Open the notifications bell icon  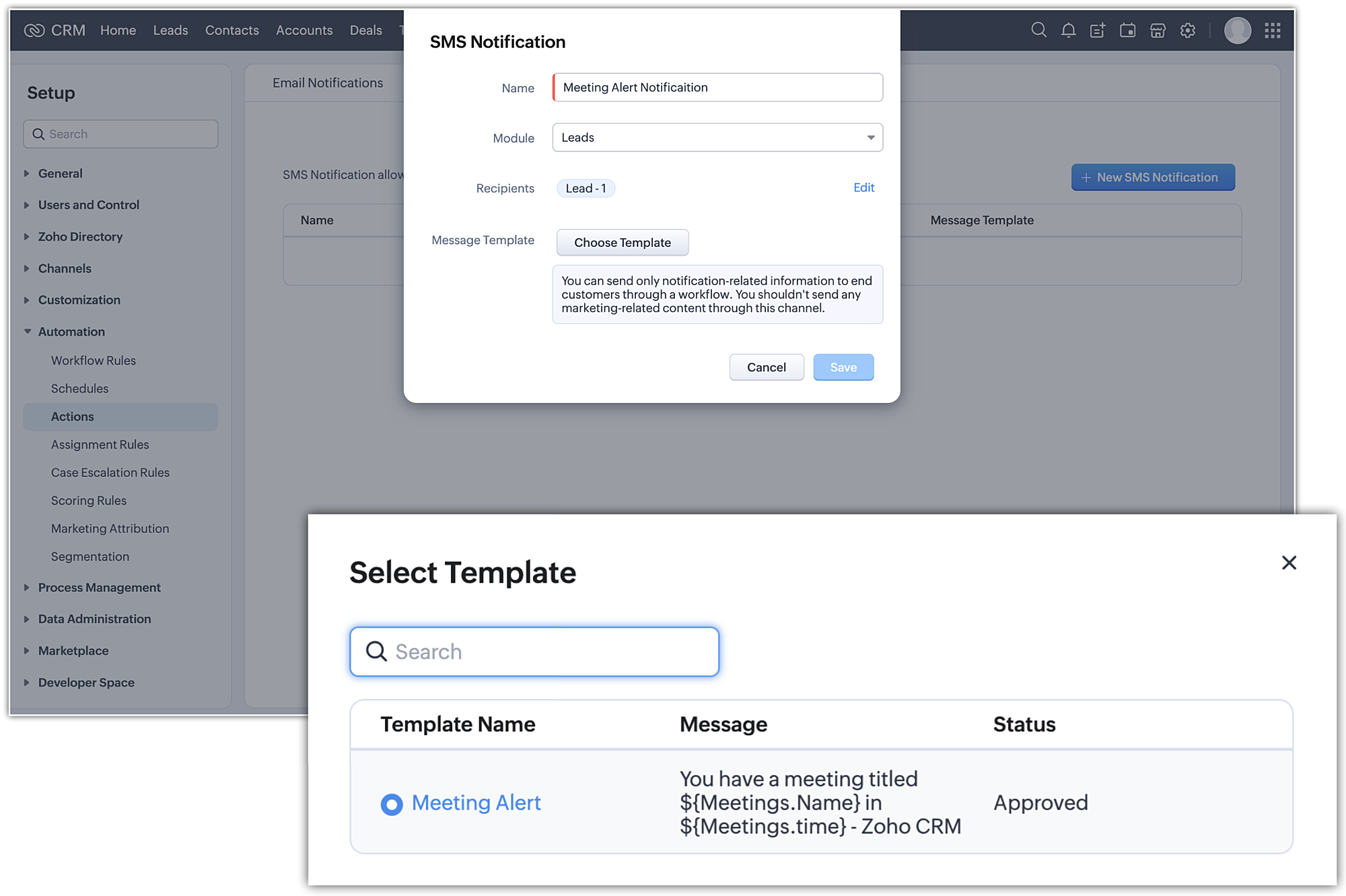coord(1068,30)
